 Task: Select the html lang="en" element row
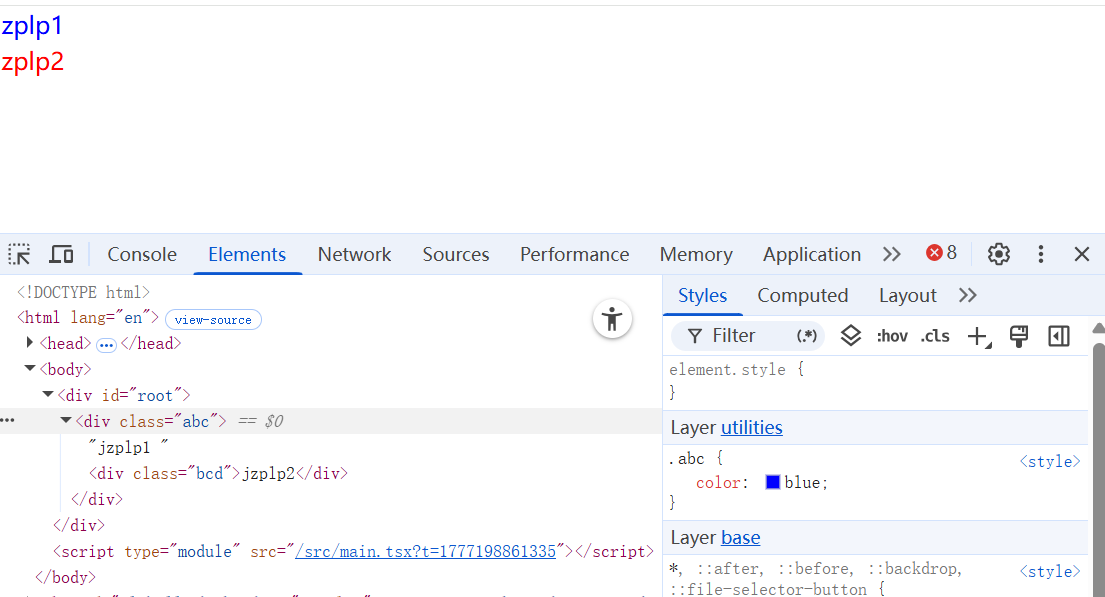[x=88, y=318]
